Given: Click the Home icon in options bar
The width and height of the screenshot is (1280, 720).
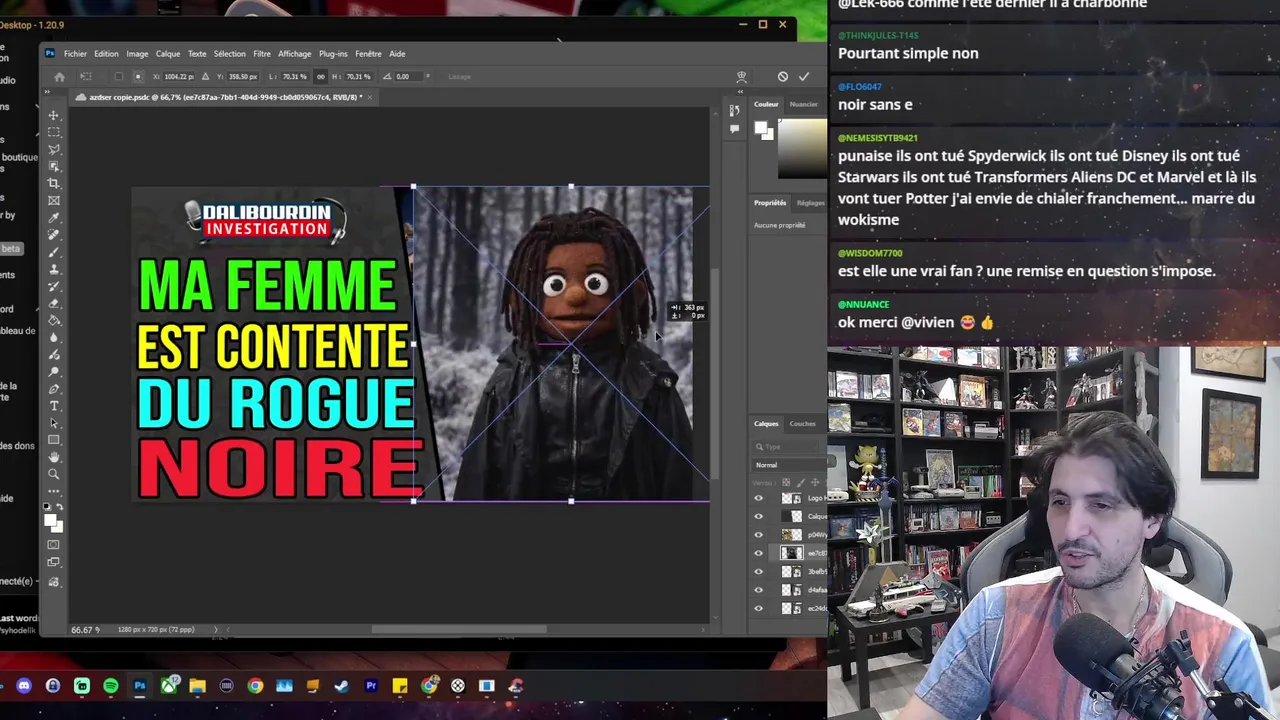Looking at the screenshot, I should click(x=59, y=77).
